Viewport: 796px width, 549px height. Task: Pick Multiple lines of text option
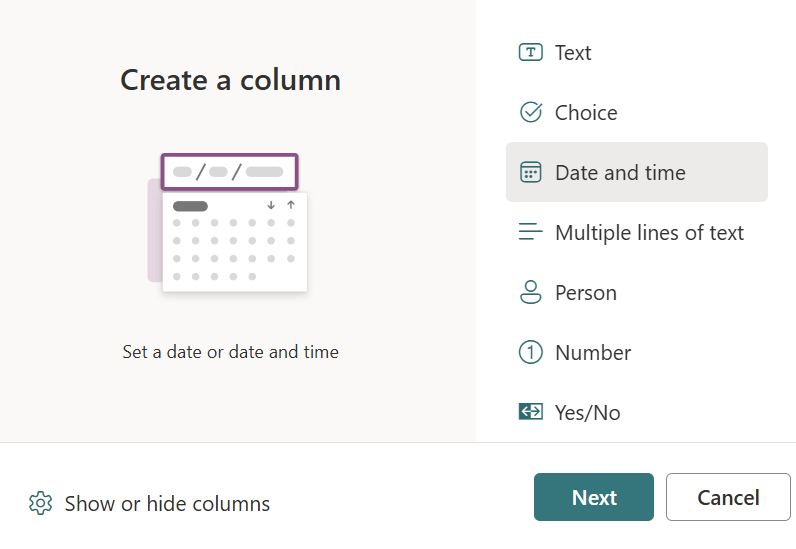(x=649, y=233)
